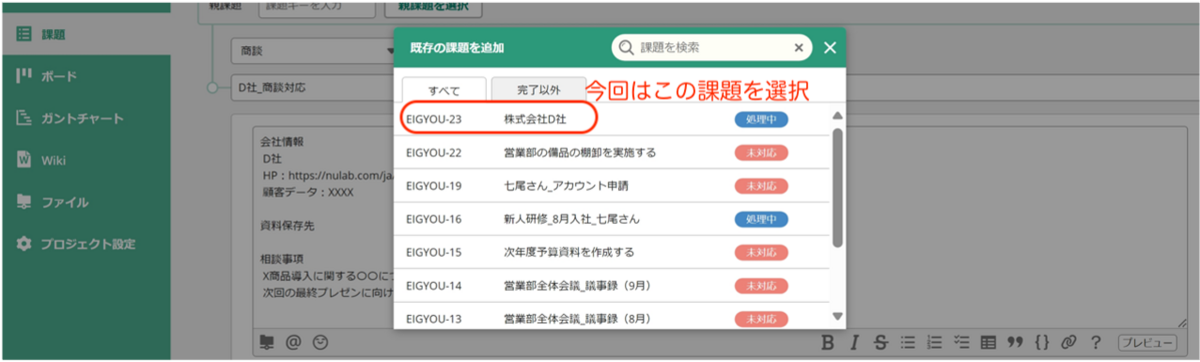Image resolution: width=1200 pixels, height=362 pixels.
Task: Click 処理中 status badge of EIGYOU-16
Action: [761, 218]
